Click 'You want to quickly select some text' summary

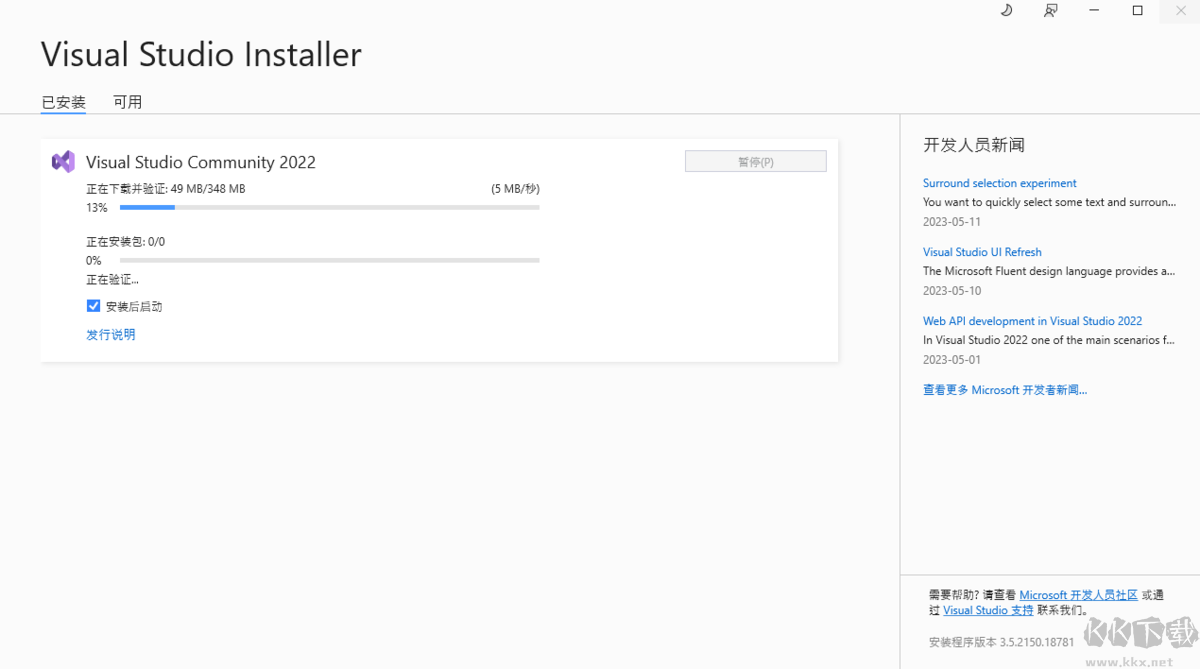point(1049,202)
